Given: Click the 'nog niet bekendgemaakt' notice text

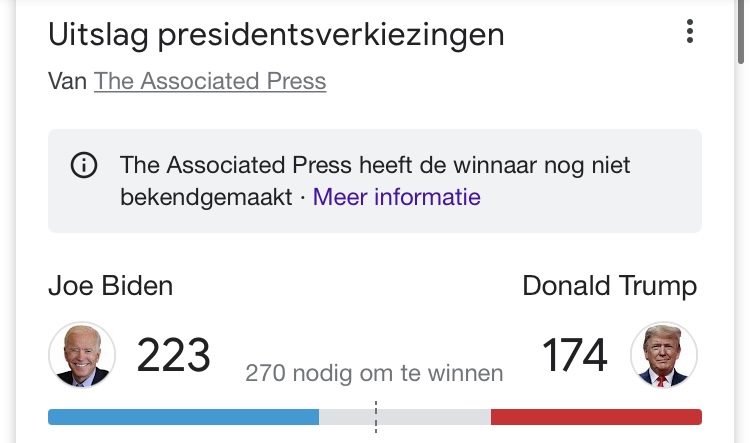Looking at the screenshot, I should pos(375,181).
